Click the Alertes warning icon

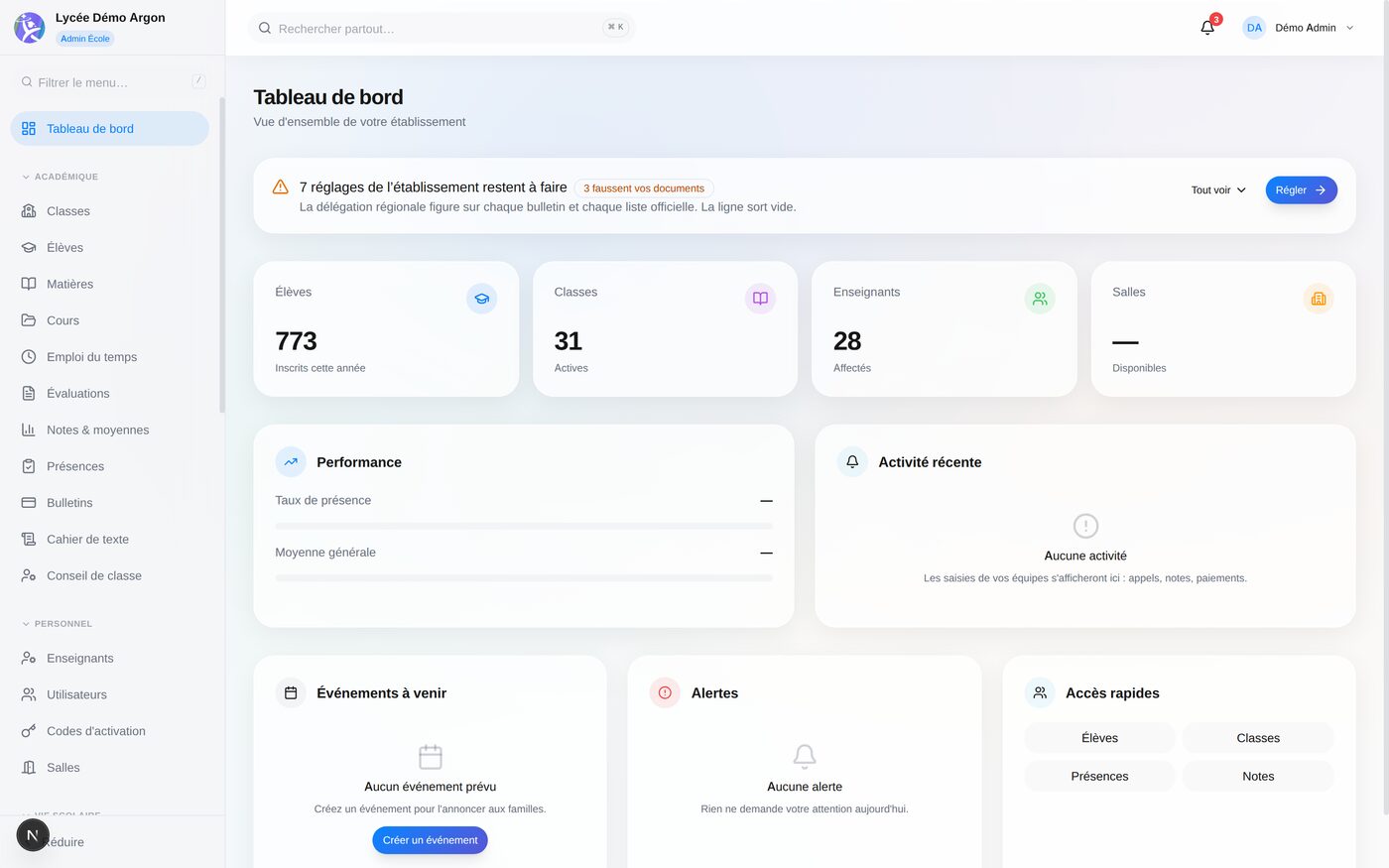click(x=665, y=693)
